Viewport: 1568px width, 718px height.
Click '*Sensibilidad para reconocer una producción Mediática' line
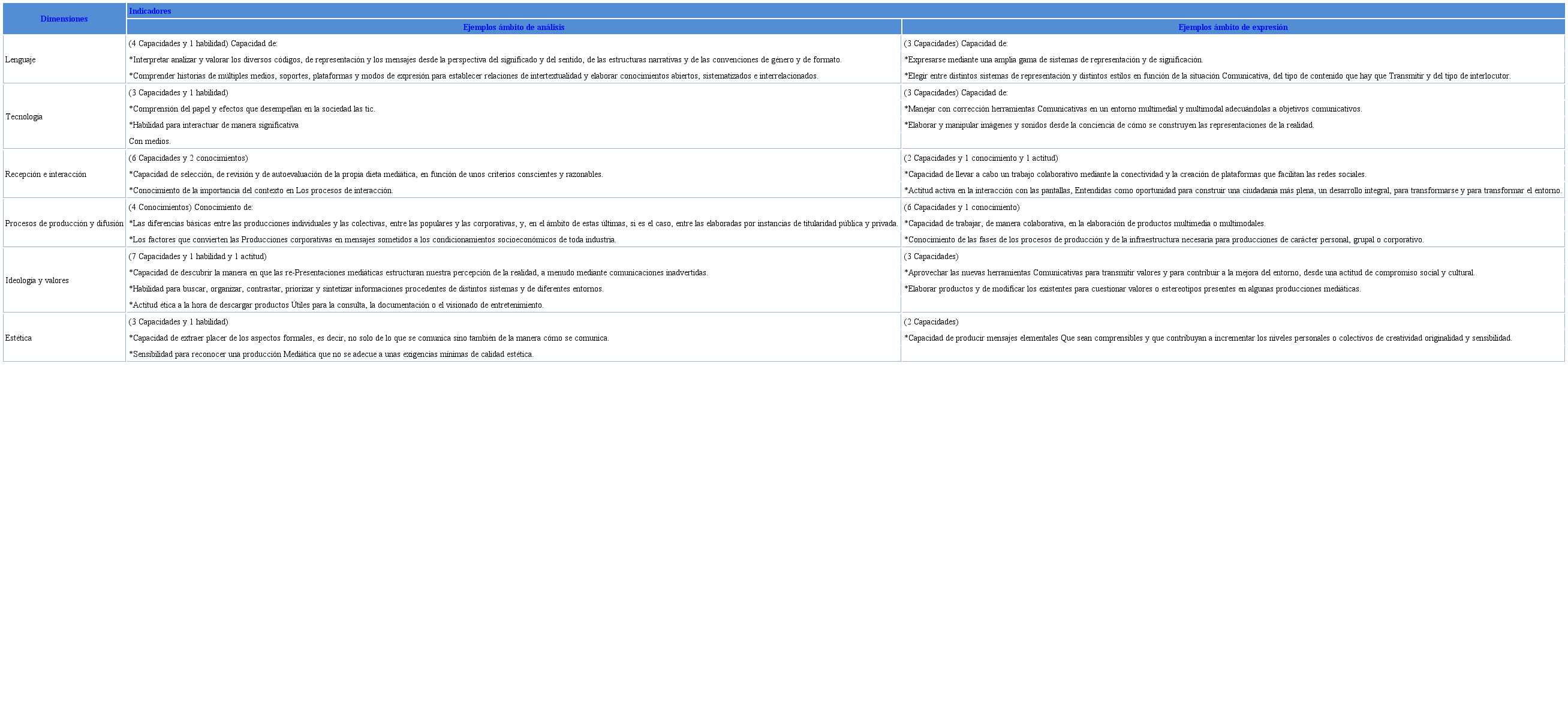pos(330,355)
